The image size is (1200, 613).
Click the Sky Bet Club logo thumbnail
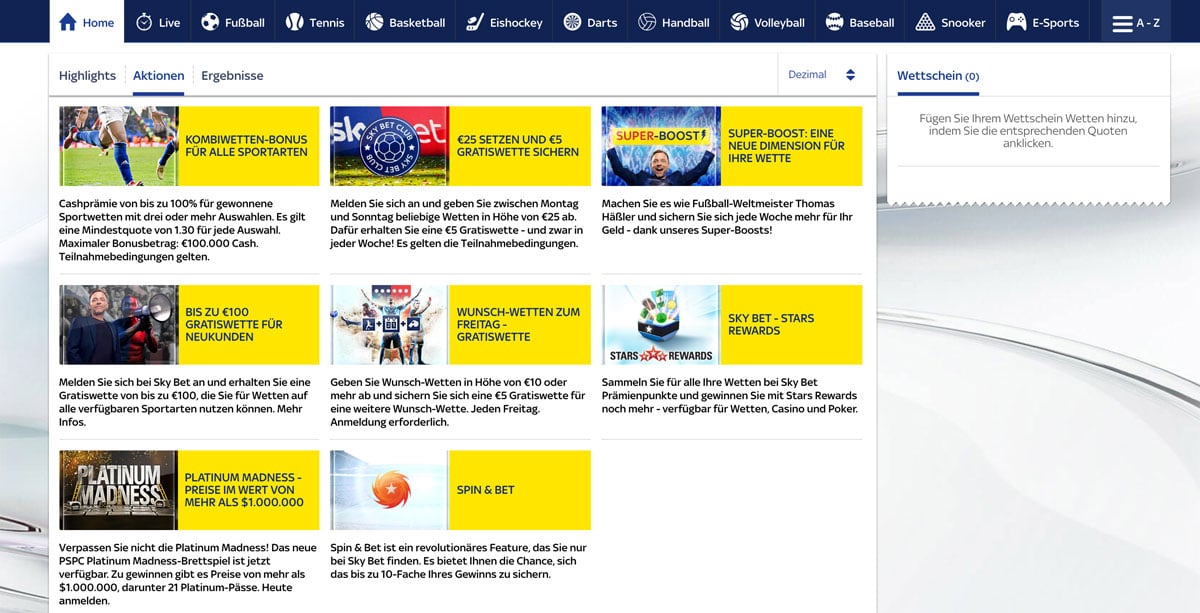pyautogui.click(x=390, y=146)
